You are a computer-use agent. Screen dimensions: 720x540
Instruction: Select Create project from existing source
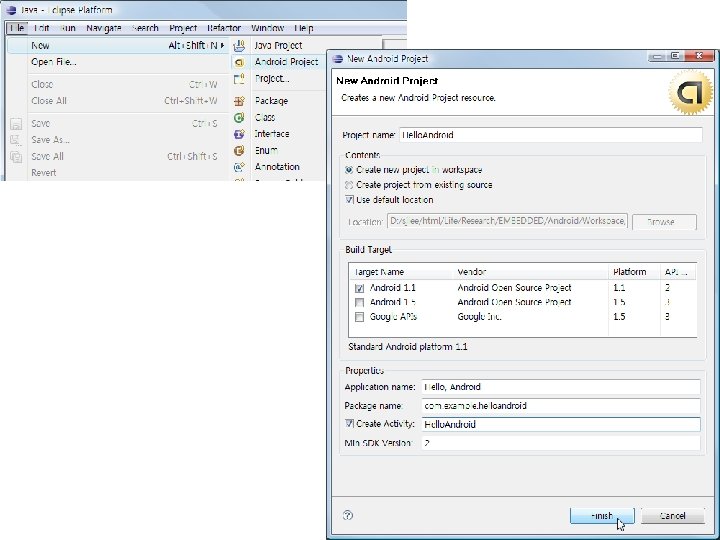349,185
